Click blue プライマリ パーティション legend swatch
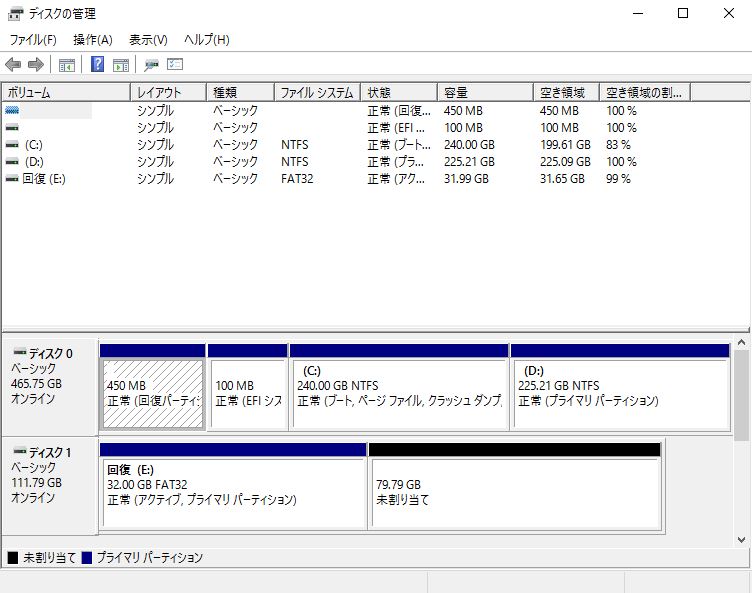The image size is (752, 593). coord(87,557)
